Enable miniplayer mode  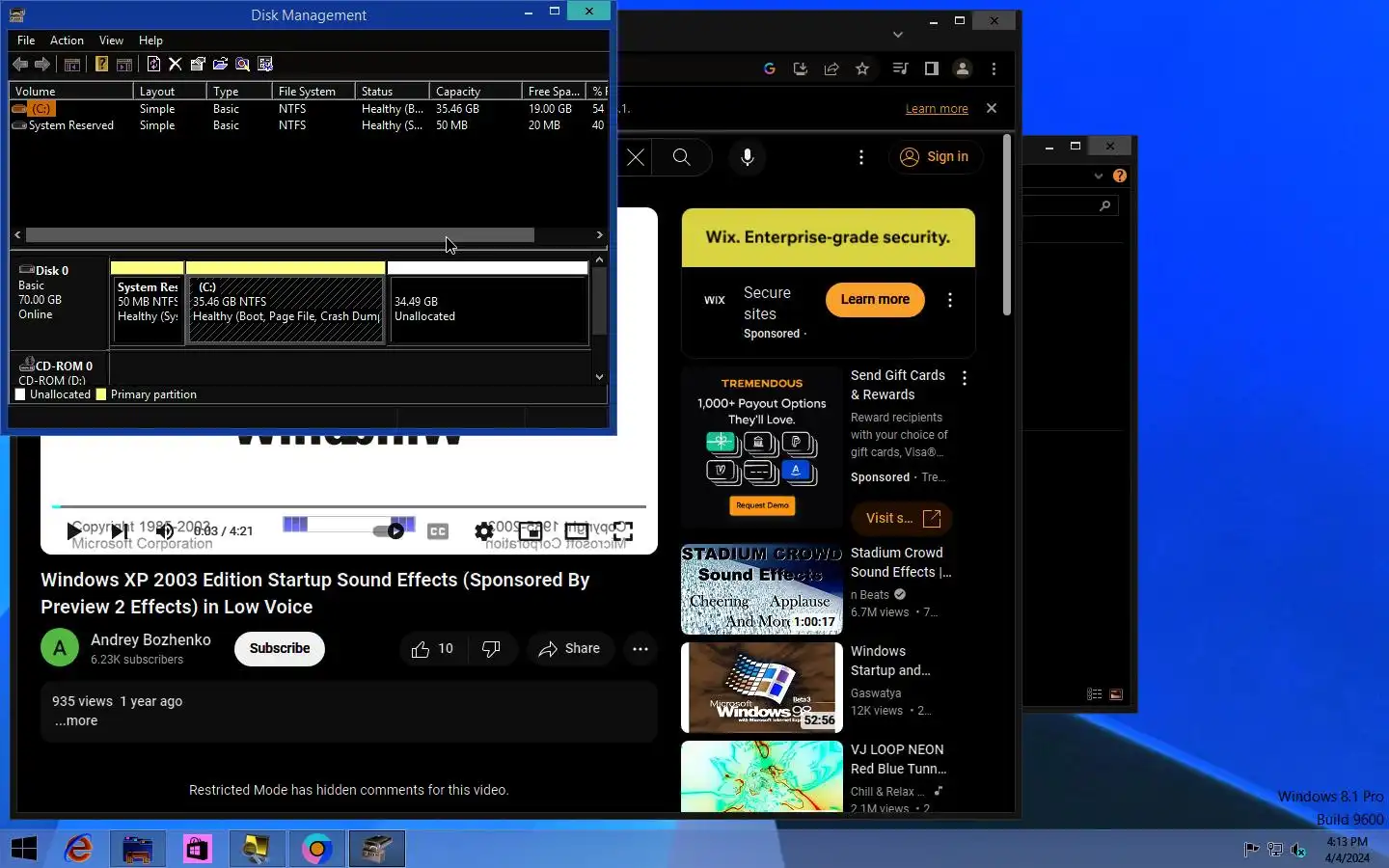point(531,531)
